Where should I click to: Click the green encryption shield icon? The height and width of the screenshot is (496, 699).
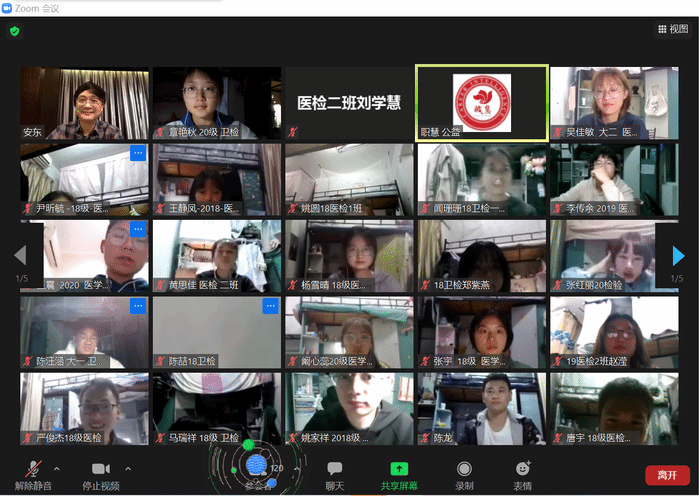14,31
